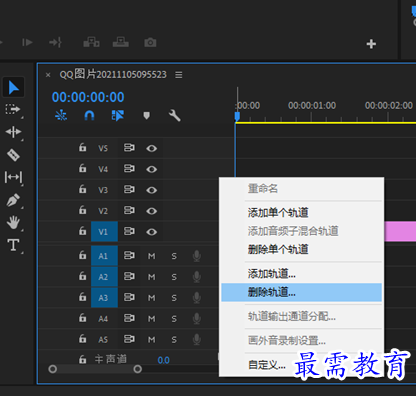Screen dimensions: 416x396
Task: Mute audio track A1
Action: click(151, 256)
